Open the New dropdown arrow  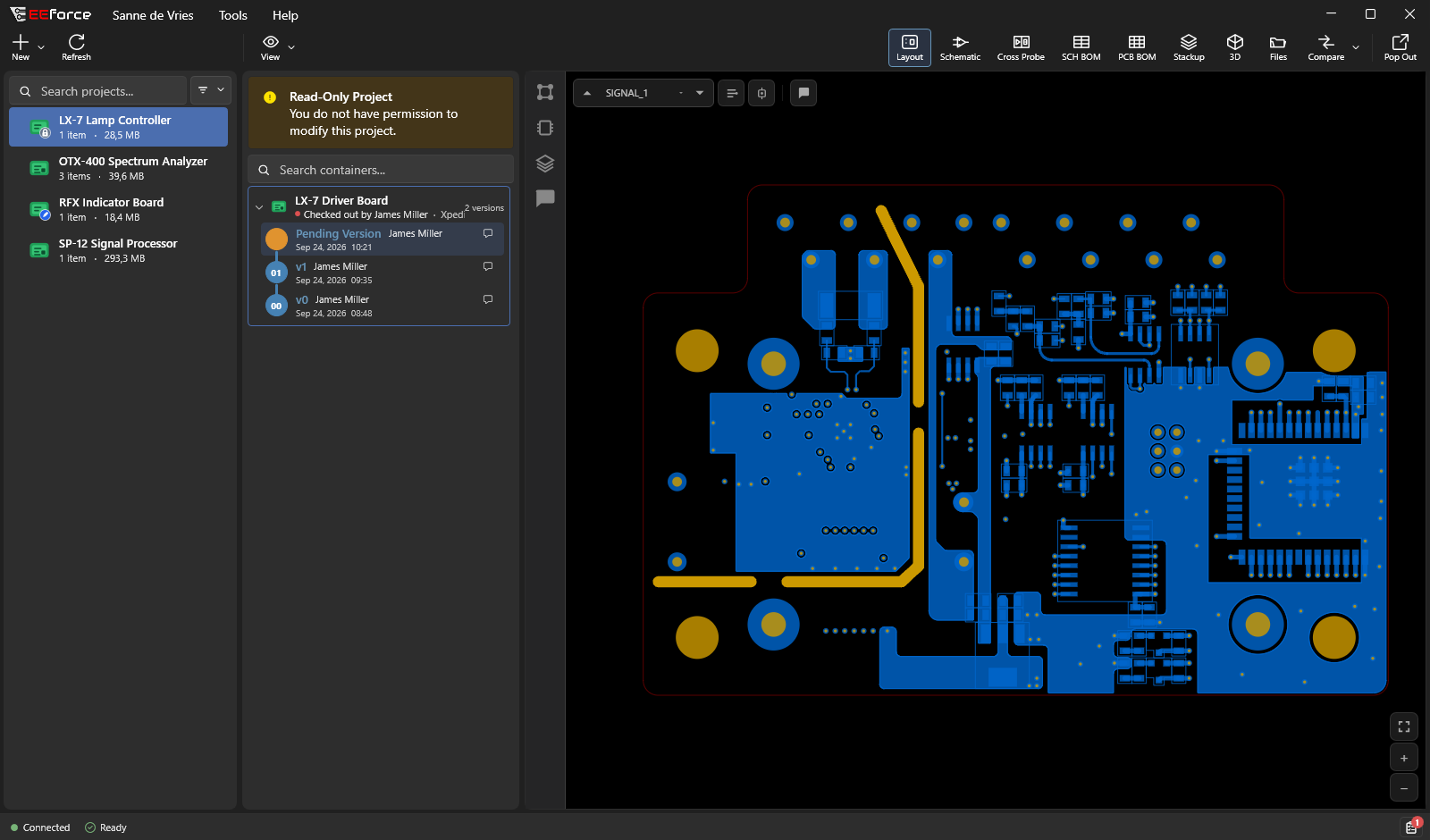(41, 47)
